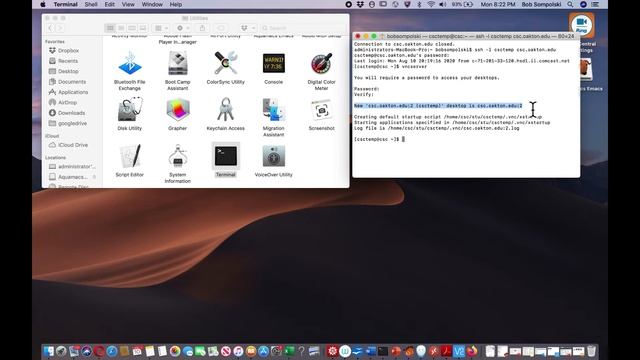The width and height of the screenshot is (640, 360).
Task: Open Finder from the Dock
Action: 49,351
